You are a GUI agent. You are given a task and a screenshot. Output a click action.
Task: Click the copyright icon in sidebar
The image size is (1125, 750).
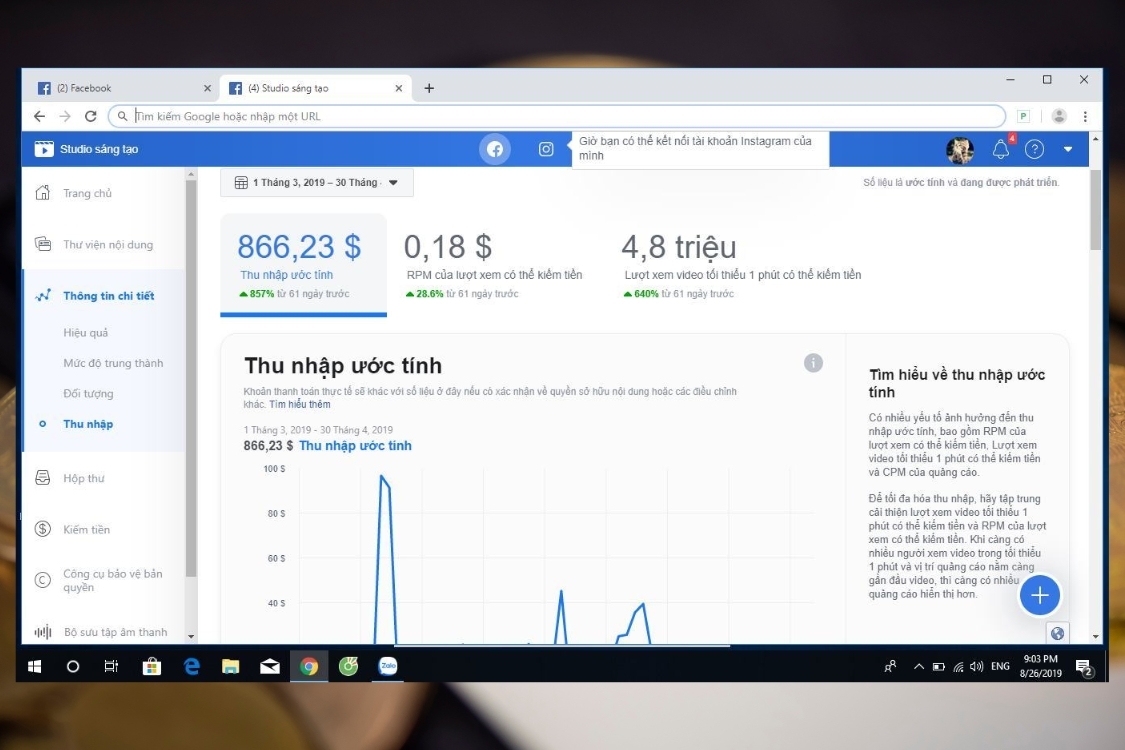(x=43, y=580)
